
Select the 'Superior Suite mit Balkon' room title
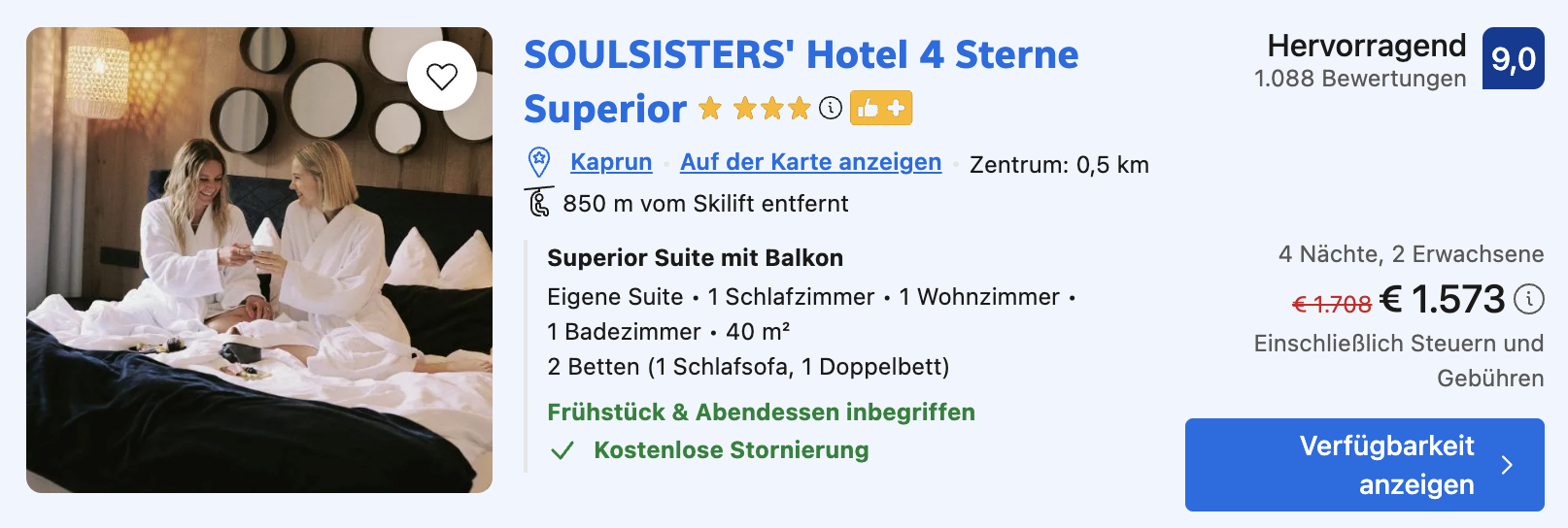pyautogui.click(x=695, y=258)
